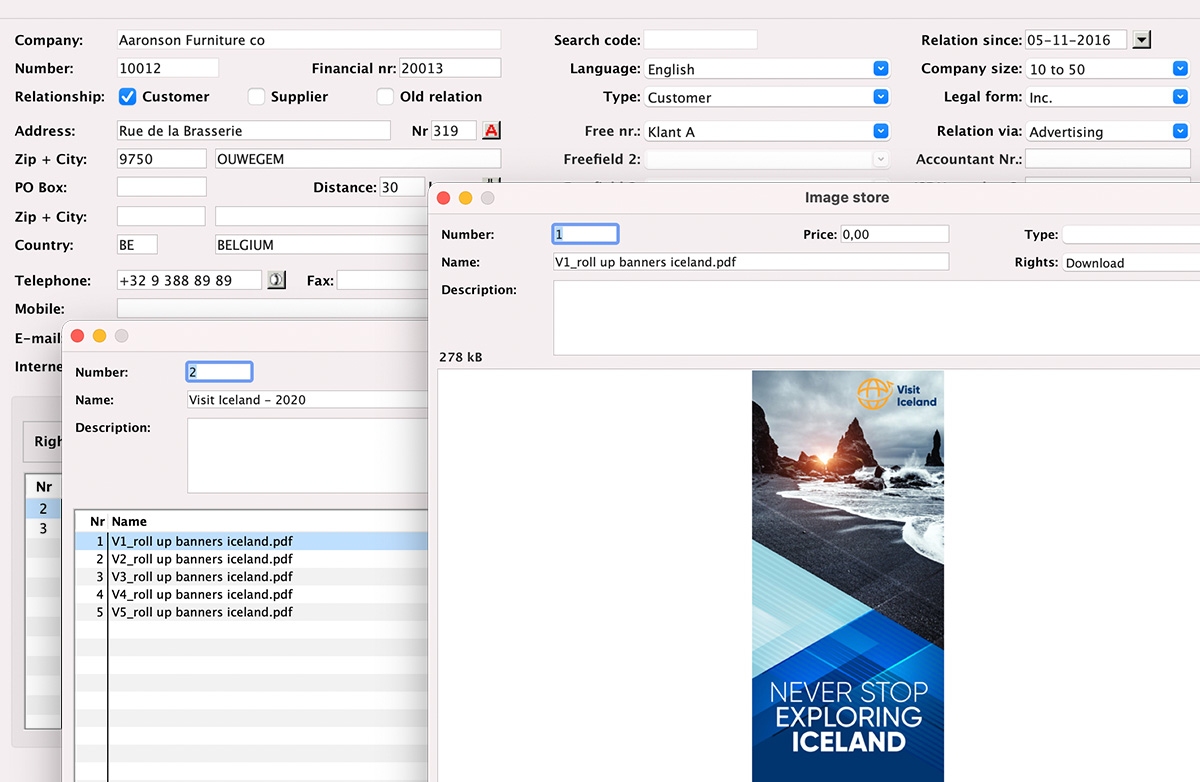Click the red A icon beside address number
The height and width of the screenshot is (782, 1200).
tap(491, 131)
